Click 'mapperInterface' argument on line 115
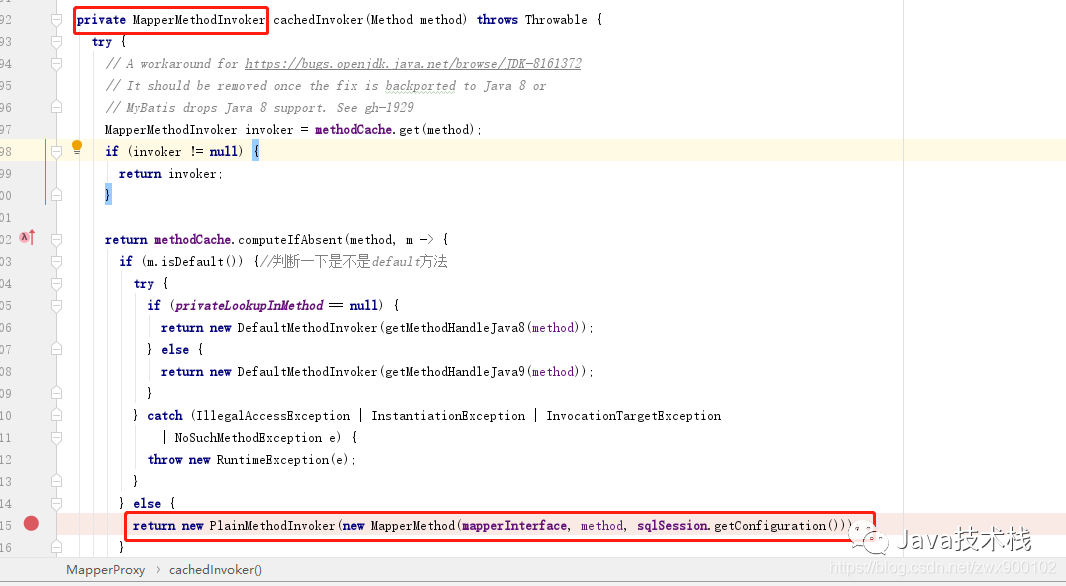 [x=514, y=525]
